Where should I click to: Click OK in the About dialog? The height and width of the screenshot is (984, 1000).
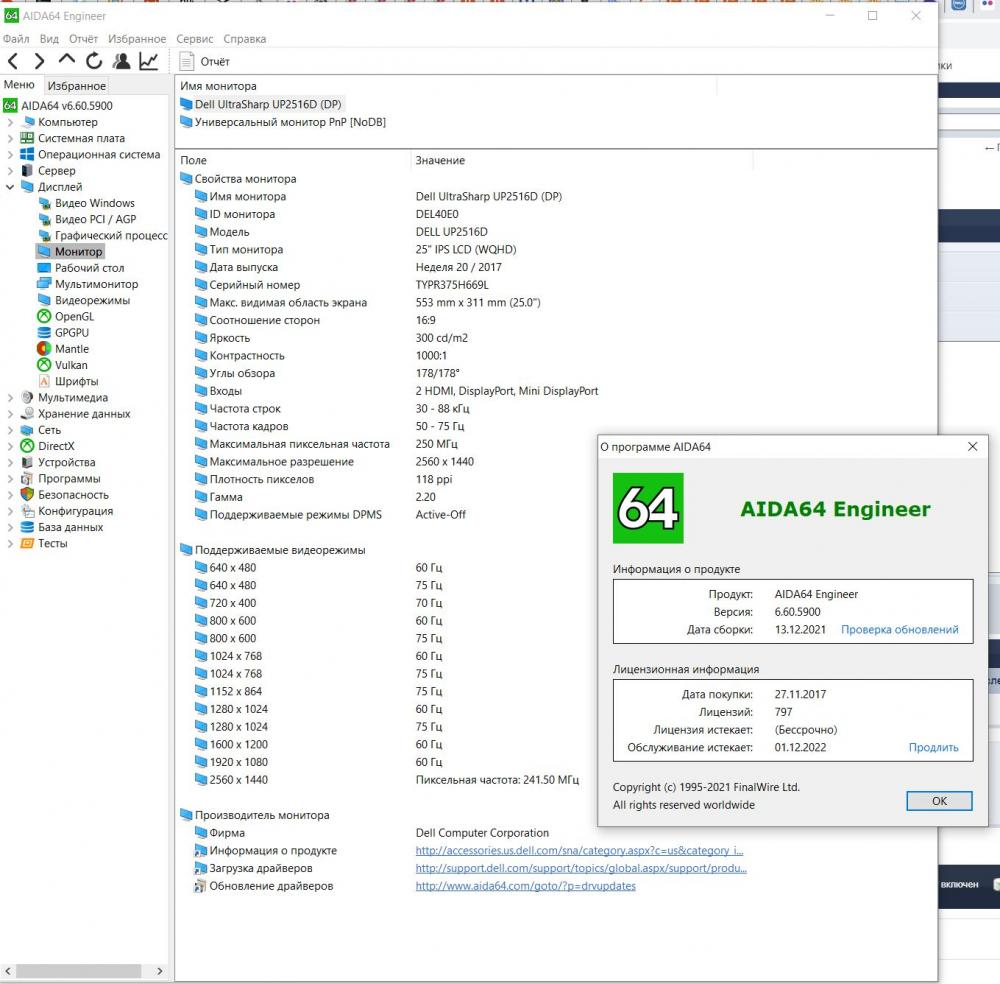pos(939,801)
